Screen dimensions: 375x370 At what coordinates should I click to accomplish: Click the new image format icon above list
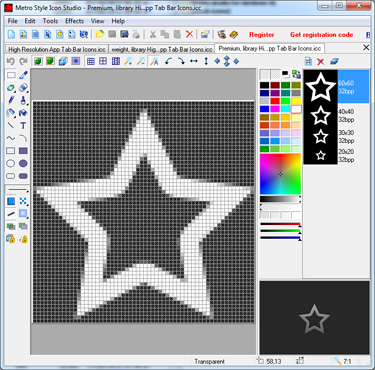(x=308, y=61)
